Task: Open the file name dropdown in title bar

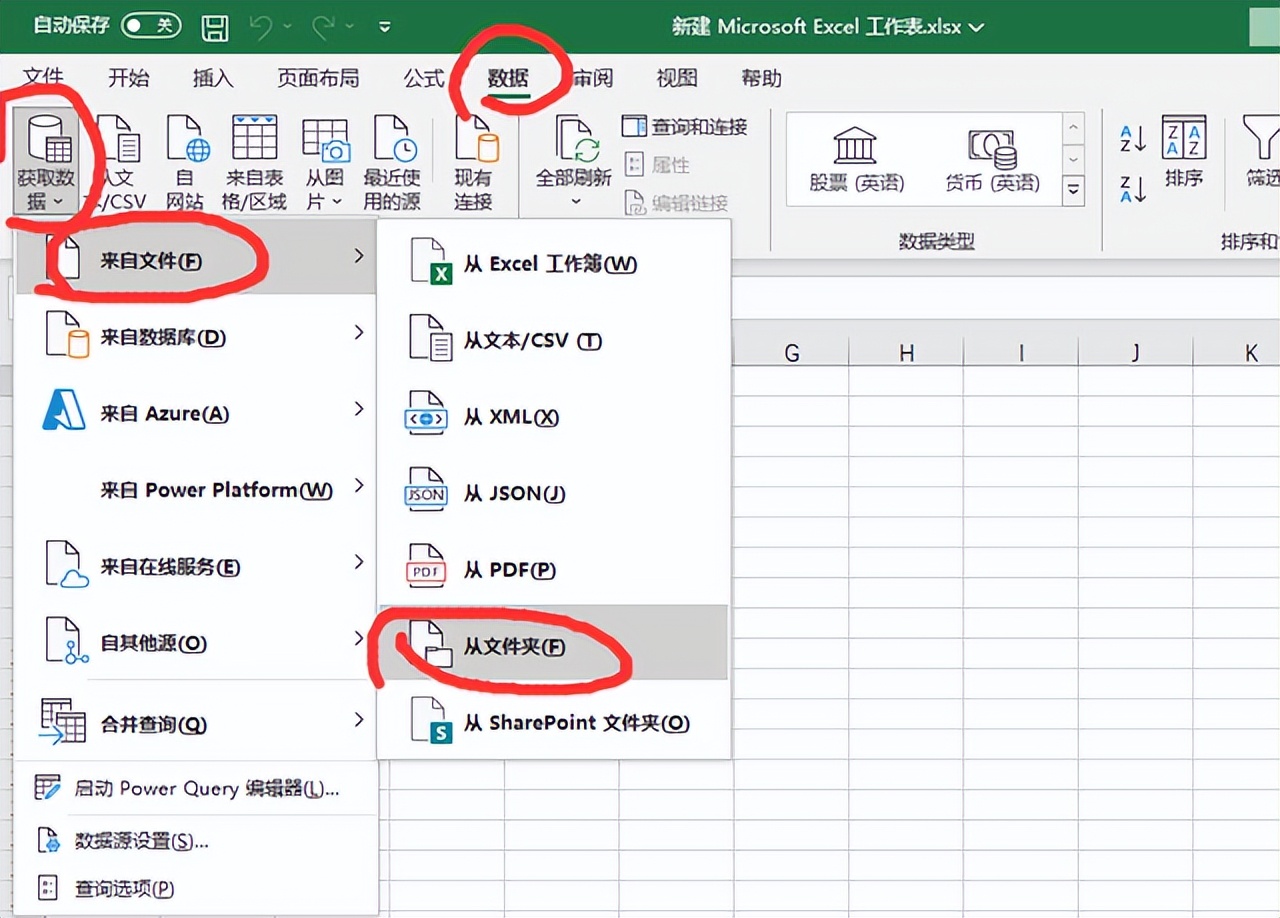Action: pos(976,27)
